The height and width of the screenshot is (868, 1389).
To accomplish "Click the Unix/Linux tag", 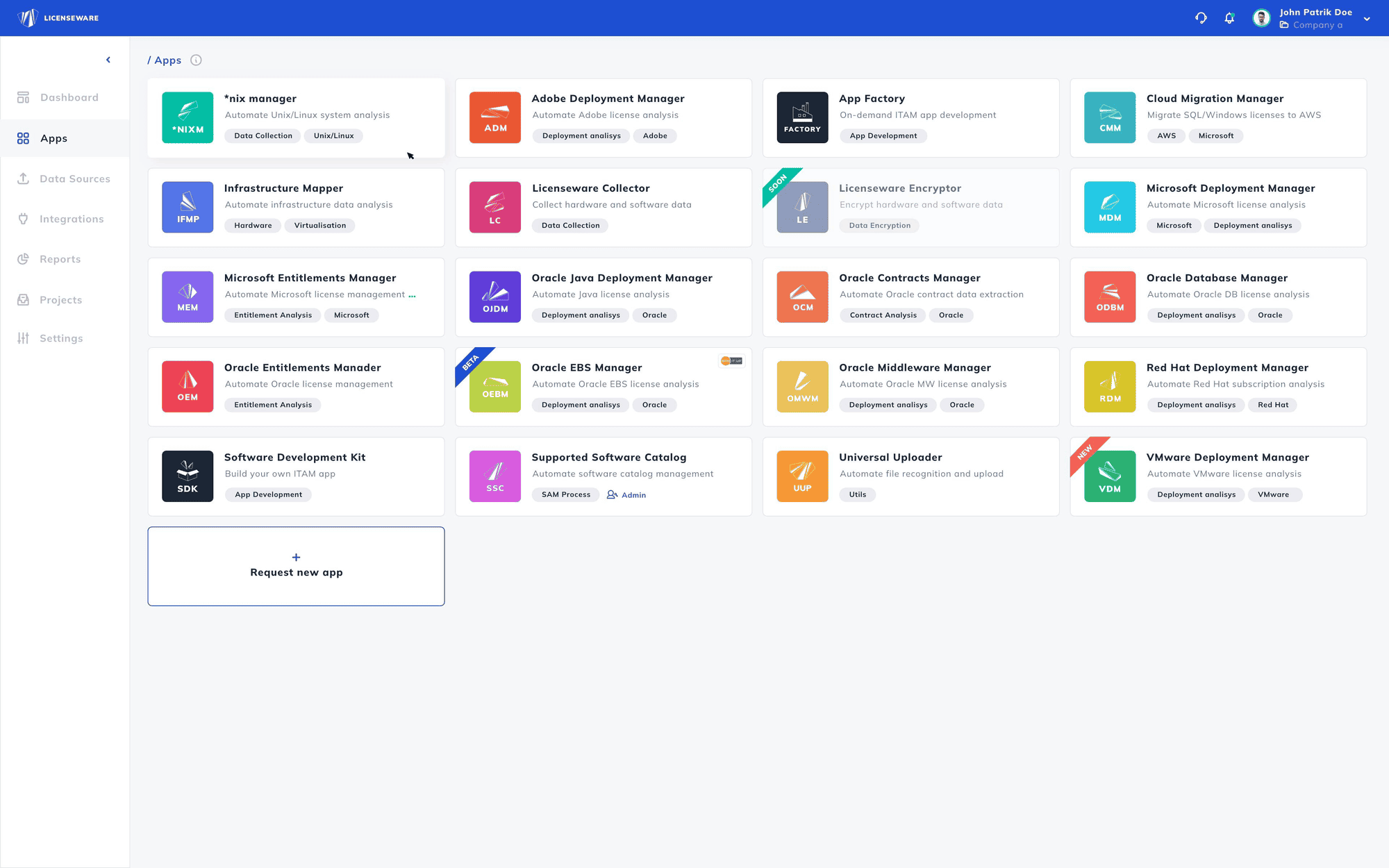I will 333,136.
